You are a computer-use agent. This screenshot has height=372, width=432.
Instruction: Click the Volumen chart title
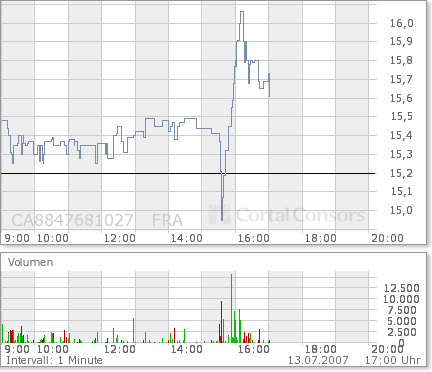31,262
